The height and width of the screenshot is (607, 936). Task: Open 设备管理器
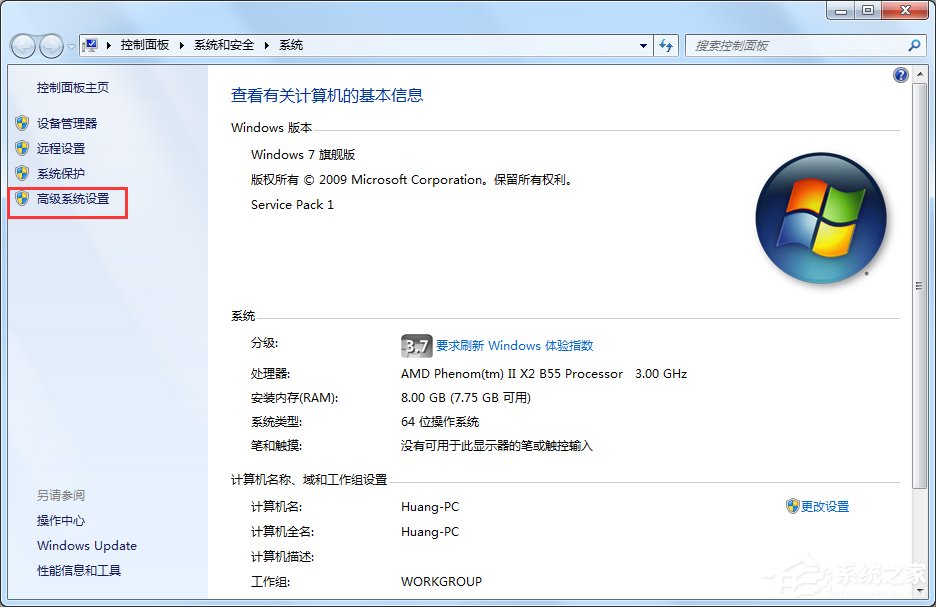tap(67, 123)
